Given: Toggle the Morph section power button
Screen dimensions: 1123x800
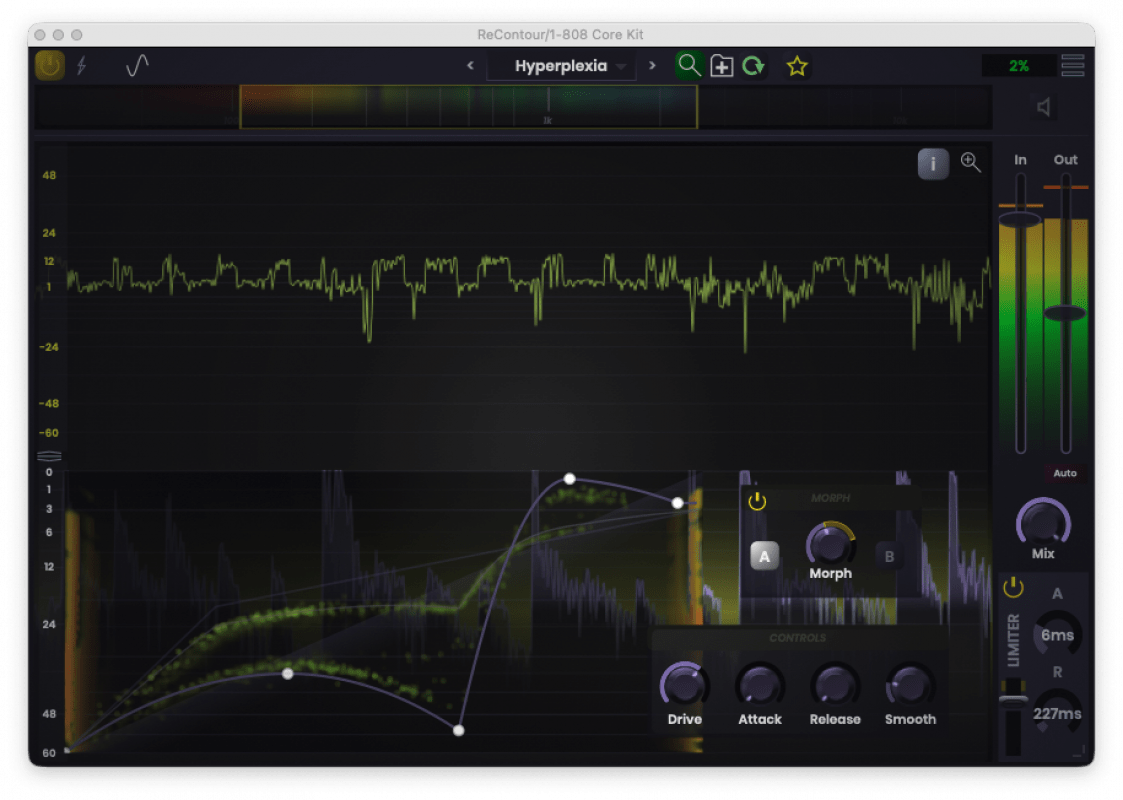Looking at the screenshot, I should click(x=757, y=501).
